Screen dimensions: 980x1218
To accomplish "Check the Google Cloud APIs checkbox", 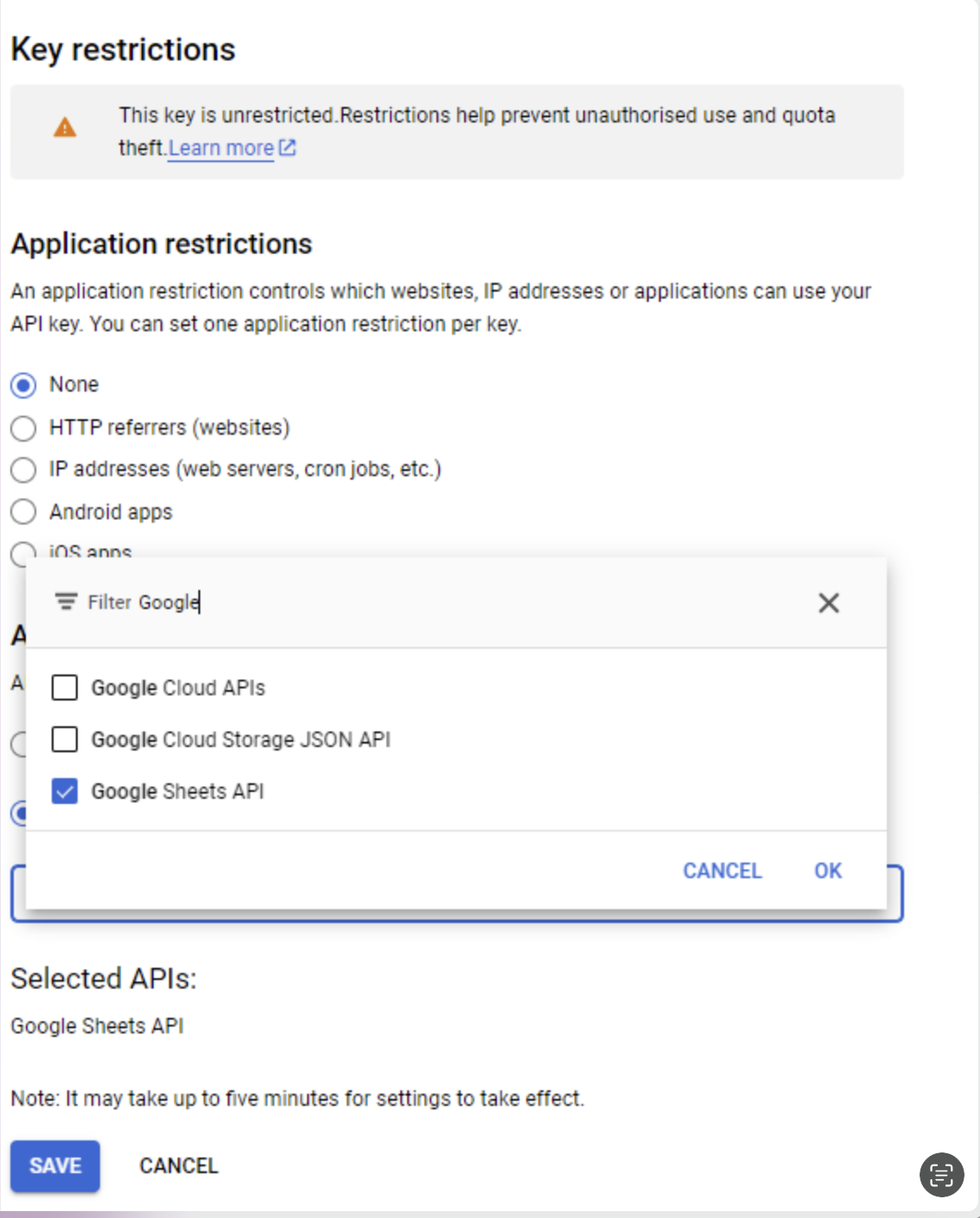I will (65, 687).
